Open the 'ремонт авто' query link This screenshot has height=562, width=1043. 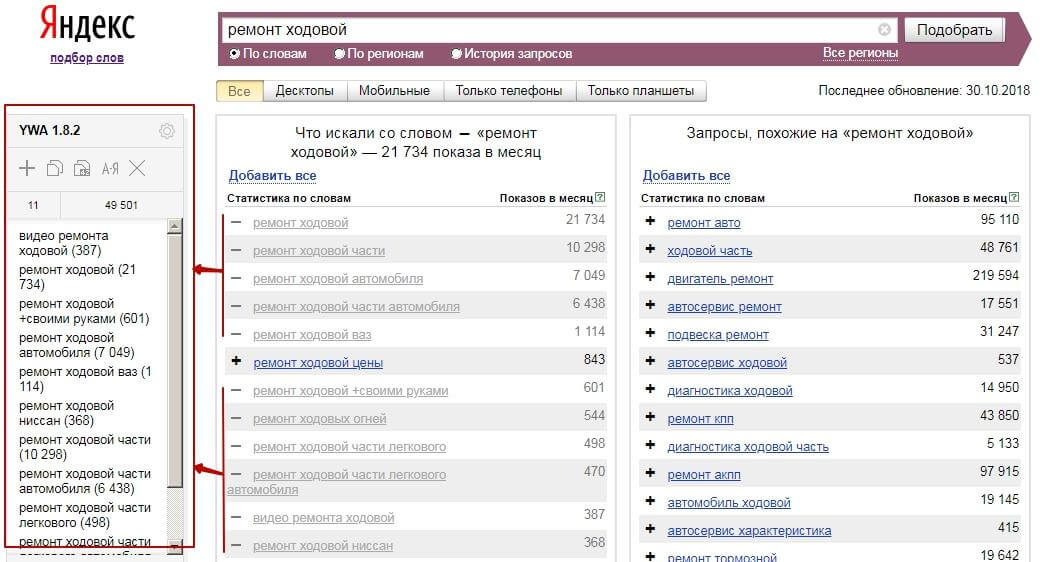tap(704, 223)
